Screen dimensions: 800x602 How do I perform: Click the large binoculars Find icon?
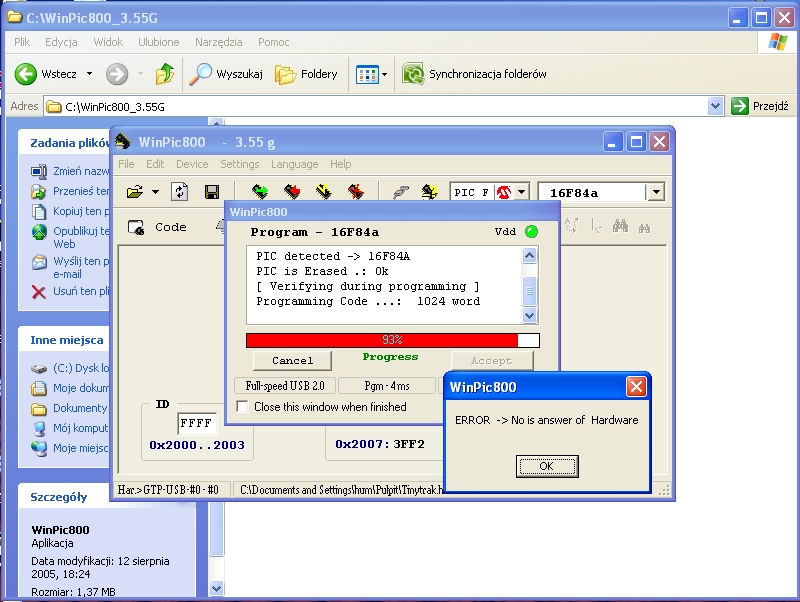click(x=620, y=225)
